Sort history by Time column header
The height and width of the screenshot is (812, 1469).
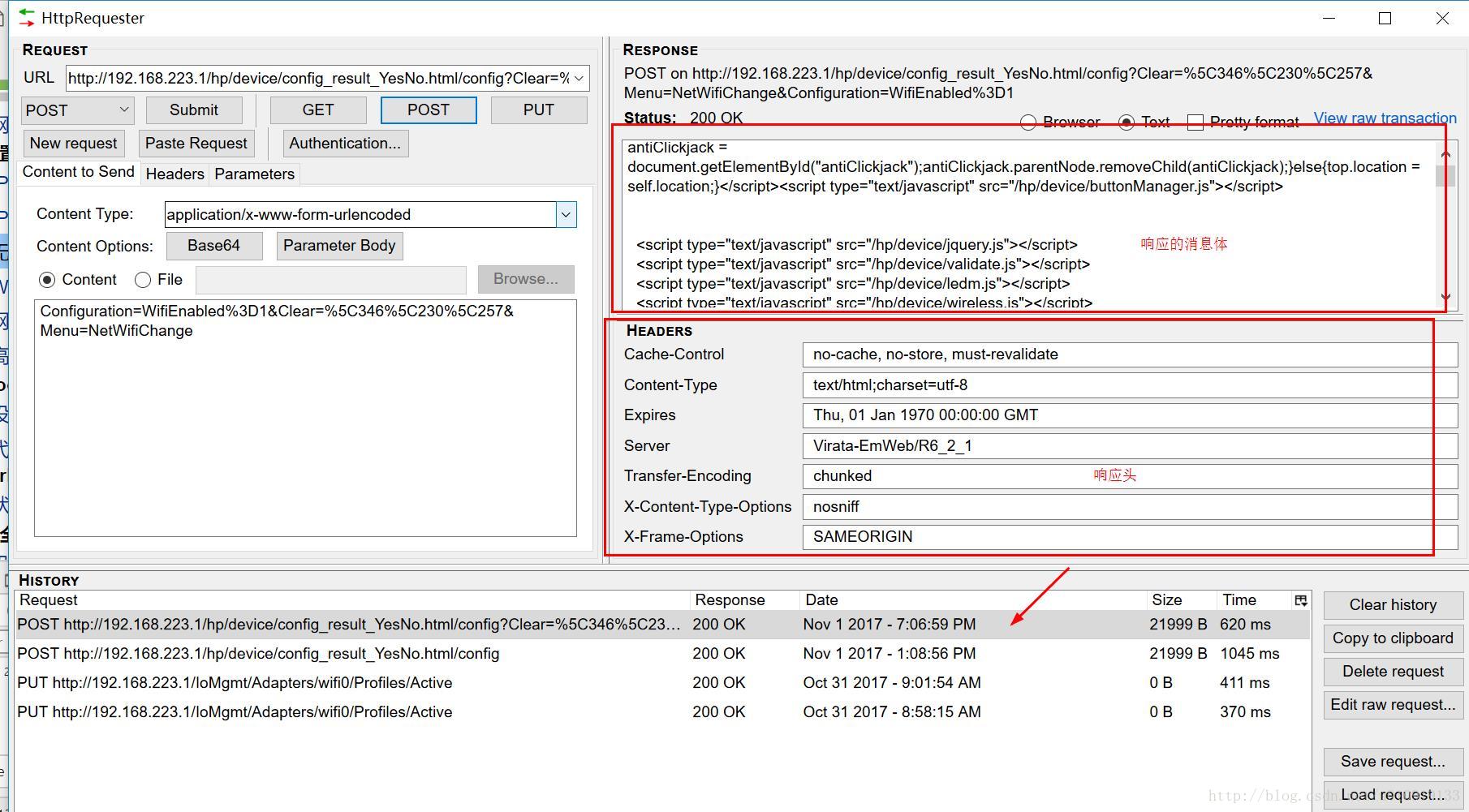[x=1255, y=600]
